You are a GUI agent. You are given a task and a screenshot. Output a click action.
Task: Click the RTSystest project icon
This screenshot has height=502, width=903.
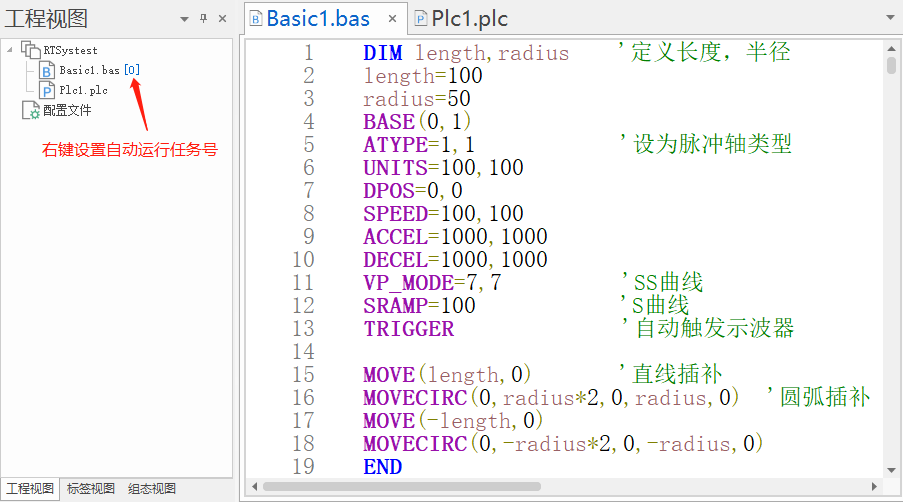click(x=31, y=50)
